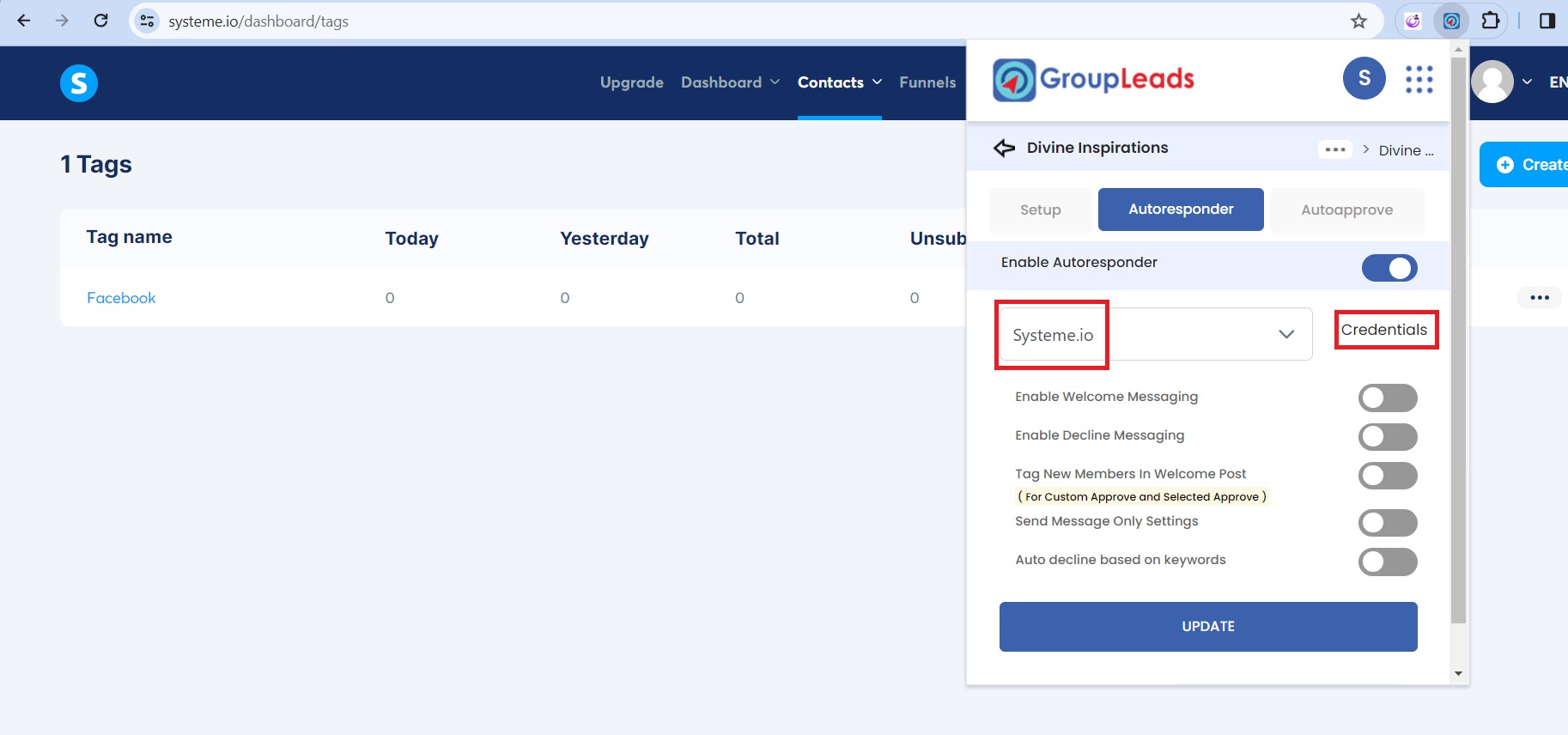Toggle the browser side panel icon

point(1547,21)
